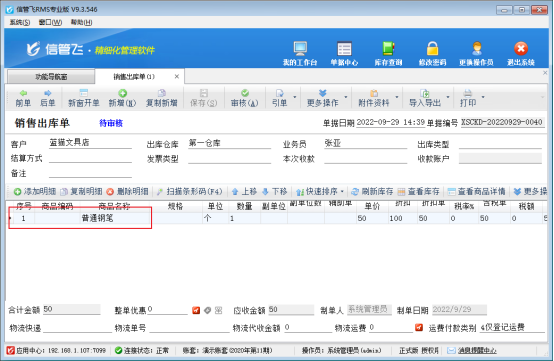This screenshot has width=554, height=361.
Task: Open 我的工作台 workbench icon
Action: click(300, 49)
